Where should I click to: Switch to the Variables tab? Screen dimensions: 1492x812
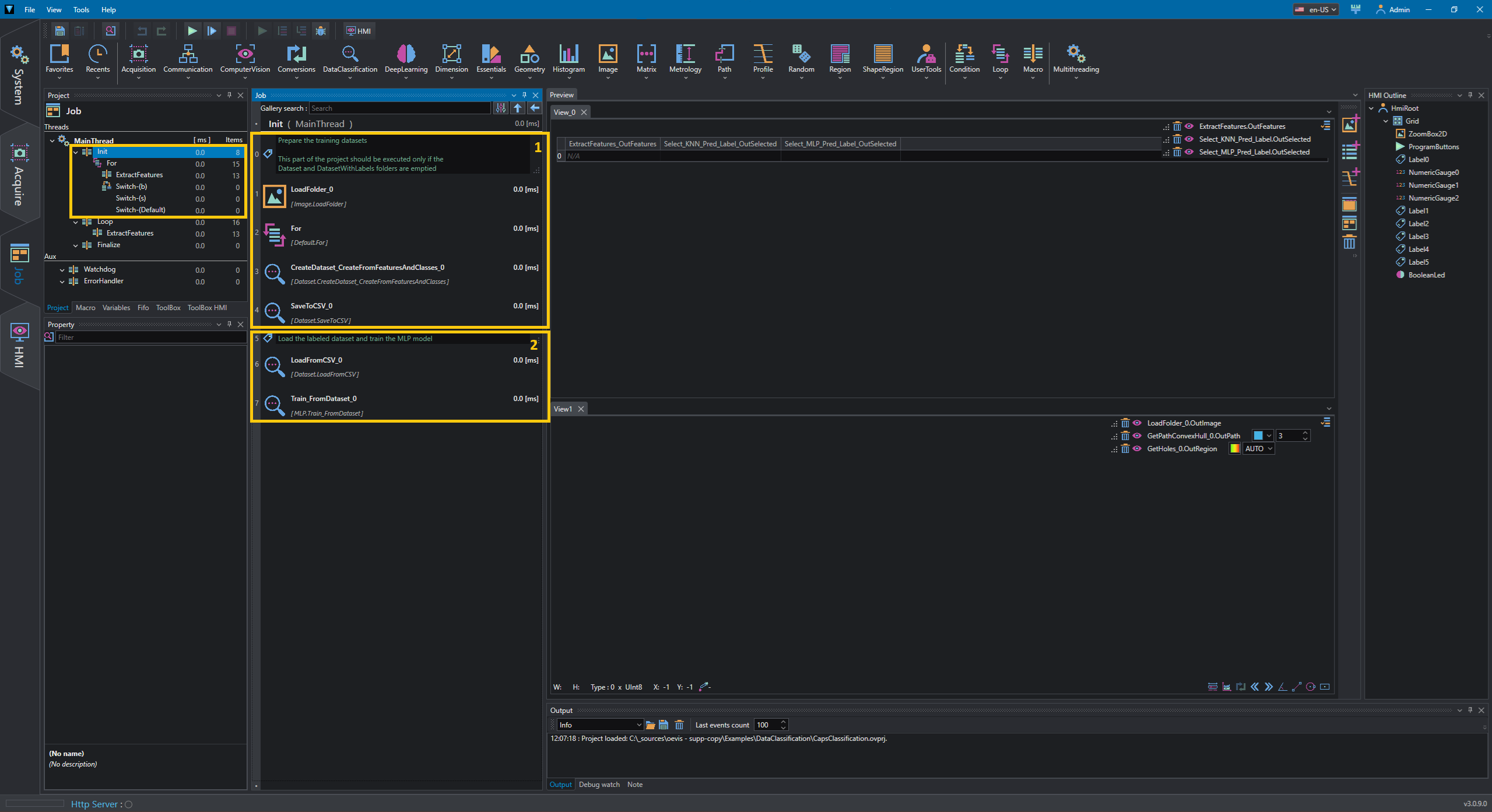(116, 308)
